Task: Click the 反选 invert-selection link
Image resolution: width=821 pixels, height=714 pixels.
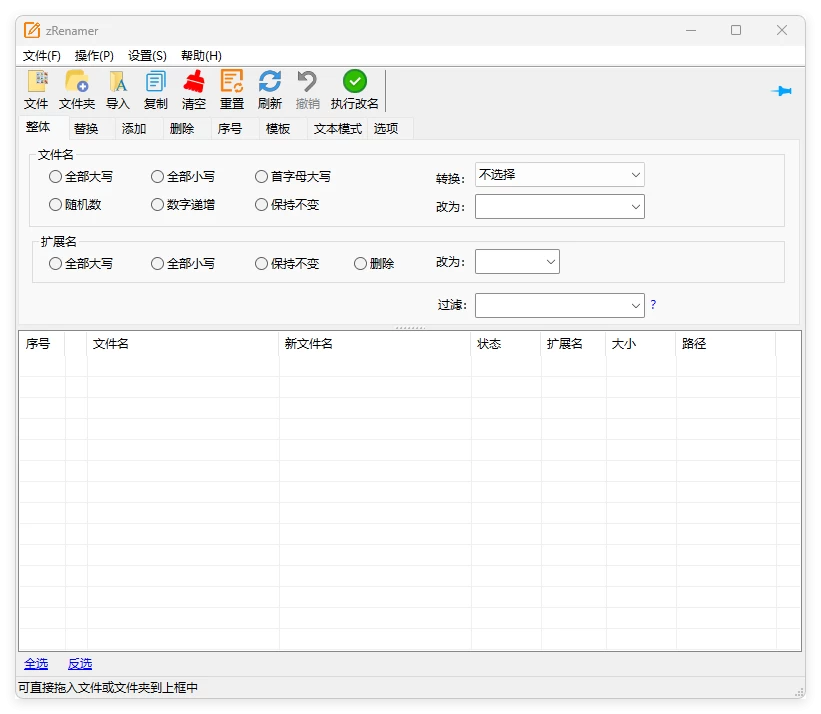Action: click(79, 663)
